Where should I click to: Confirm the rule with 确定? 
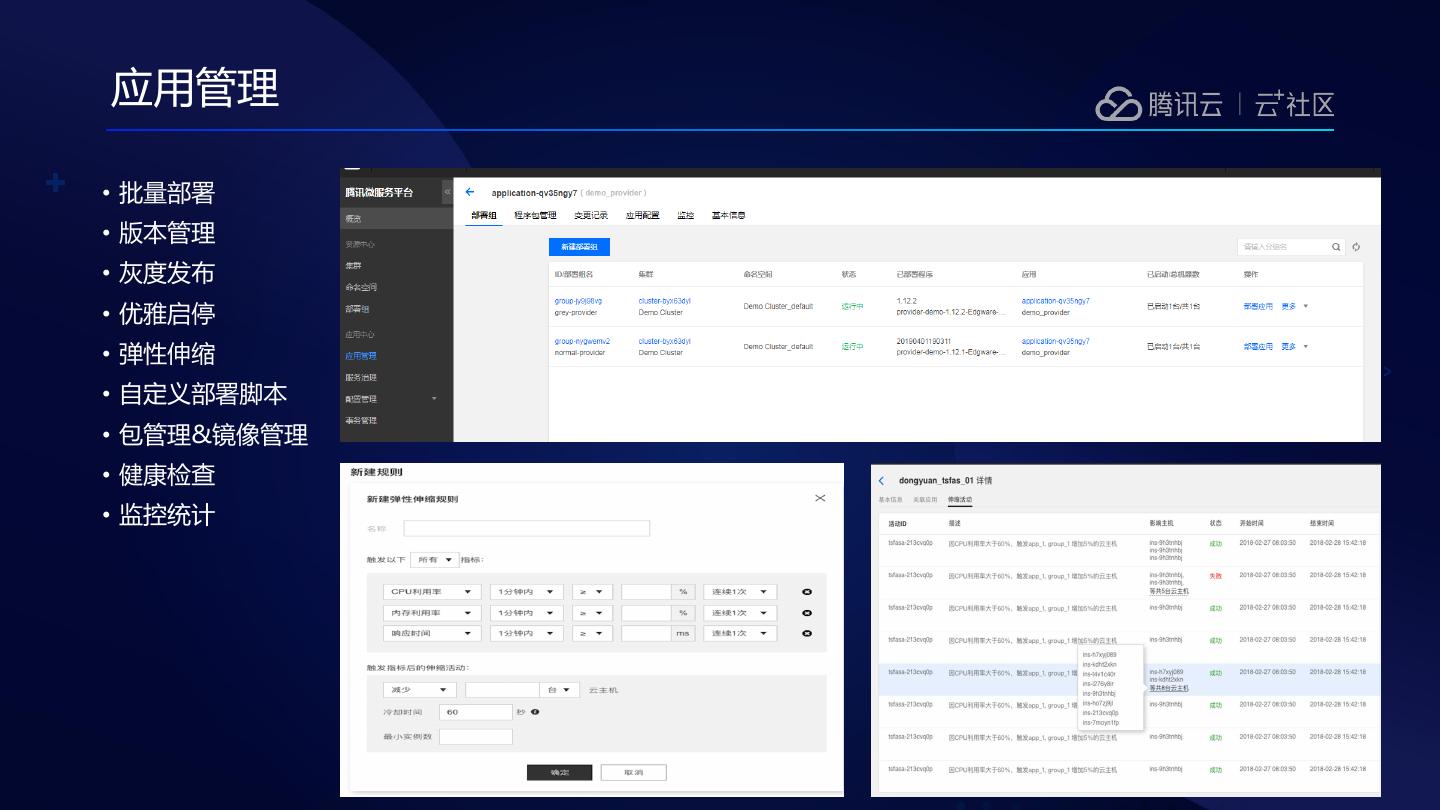[559, 772]
